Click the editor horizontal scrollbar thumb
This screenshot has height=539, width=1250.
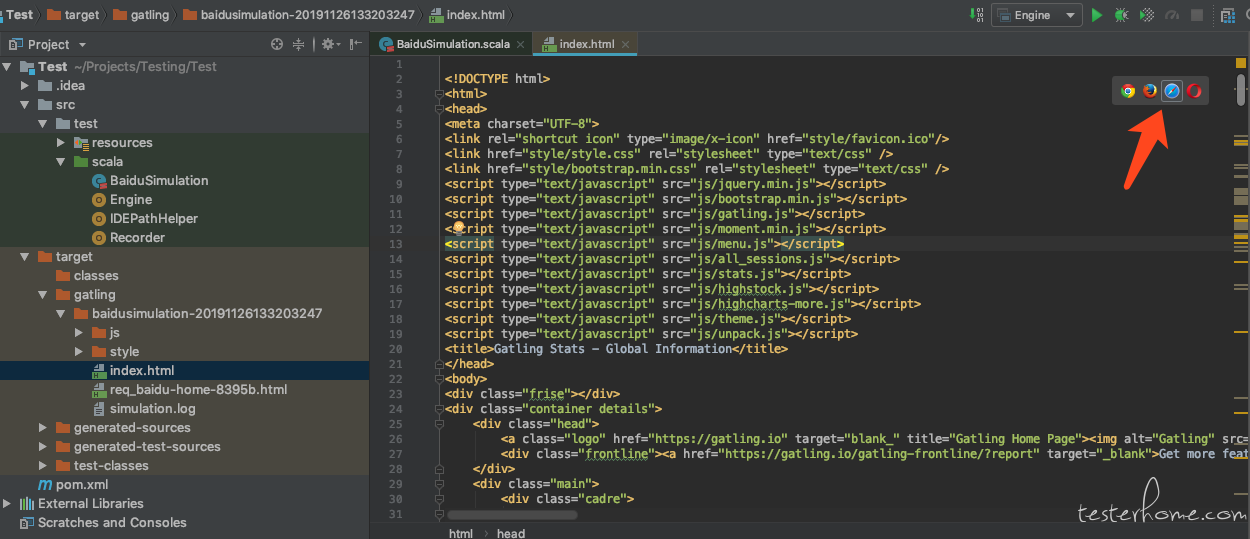(512, 515)
